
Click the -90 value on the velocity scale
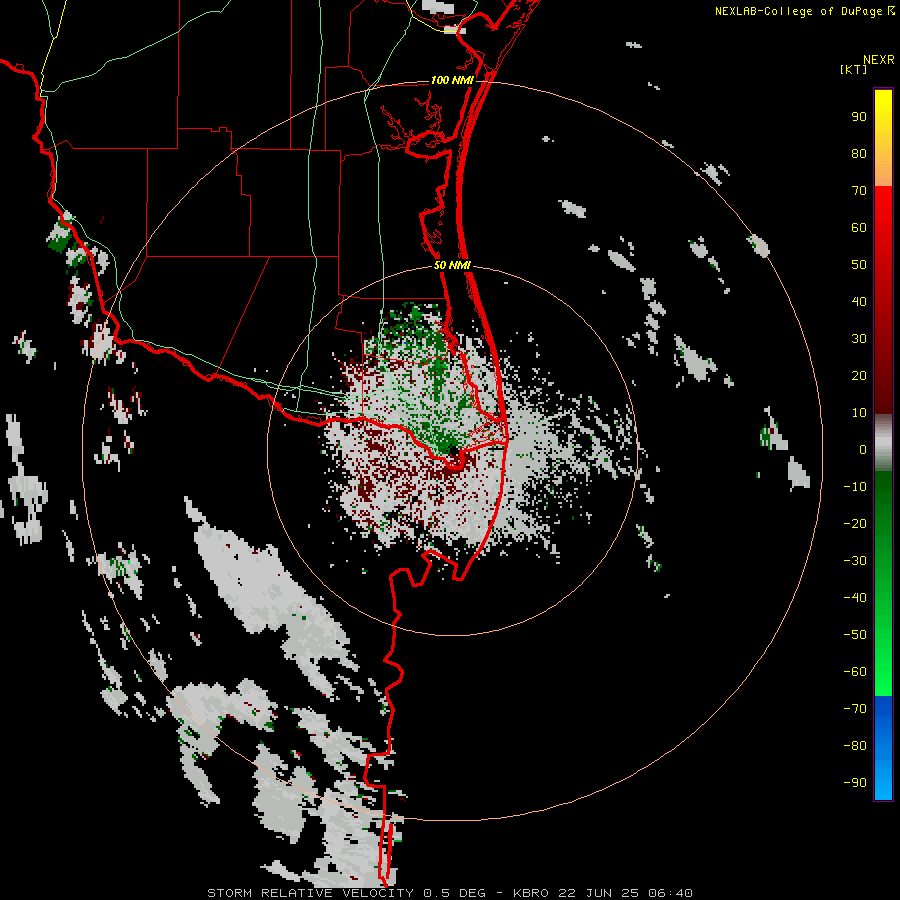coord(855,782)
